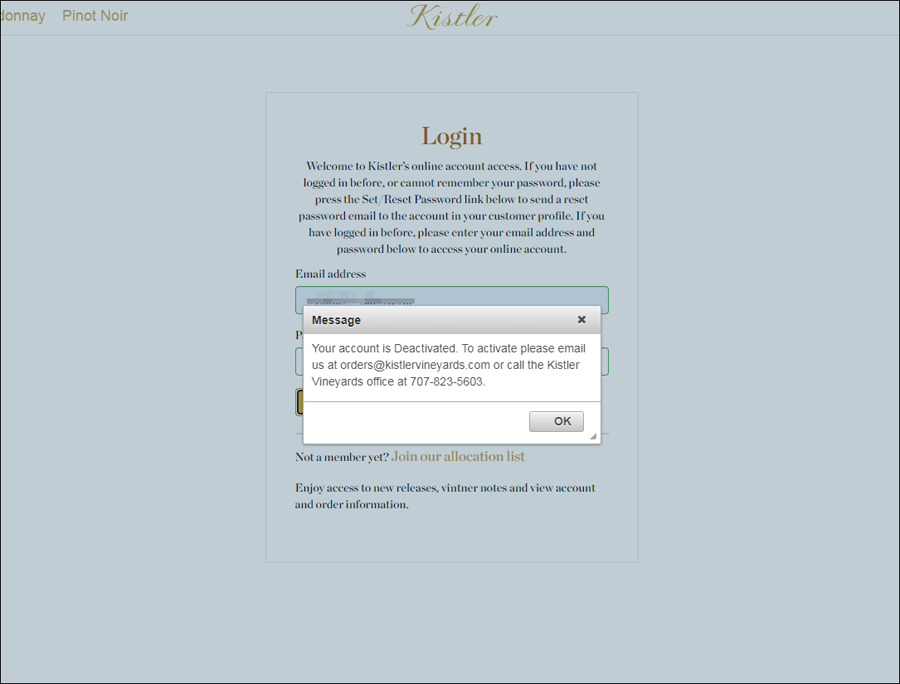Select the 'Your account is Deactivated' message text

[448, 365]
